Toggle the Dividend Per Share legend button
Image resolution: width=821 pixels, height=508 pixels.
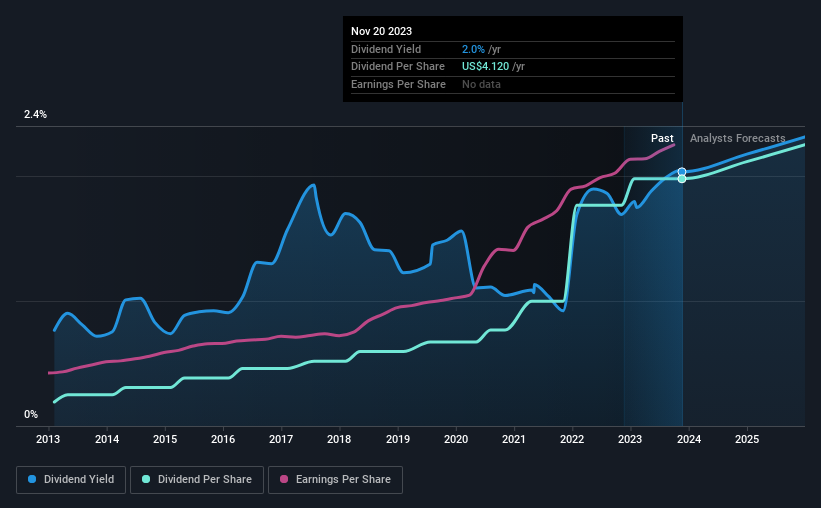coord(197,480)
